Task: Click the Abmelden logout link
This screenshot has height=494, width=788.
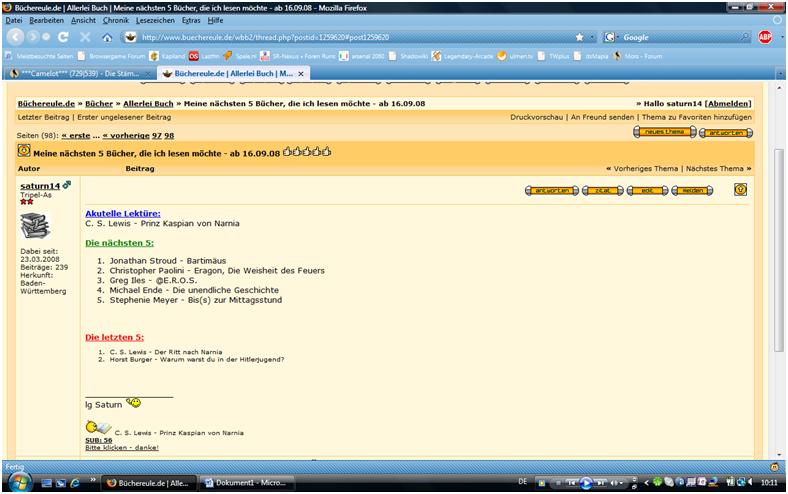Action: pyautogui.click(x=727, y=103)
